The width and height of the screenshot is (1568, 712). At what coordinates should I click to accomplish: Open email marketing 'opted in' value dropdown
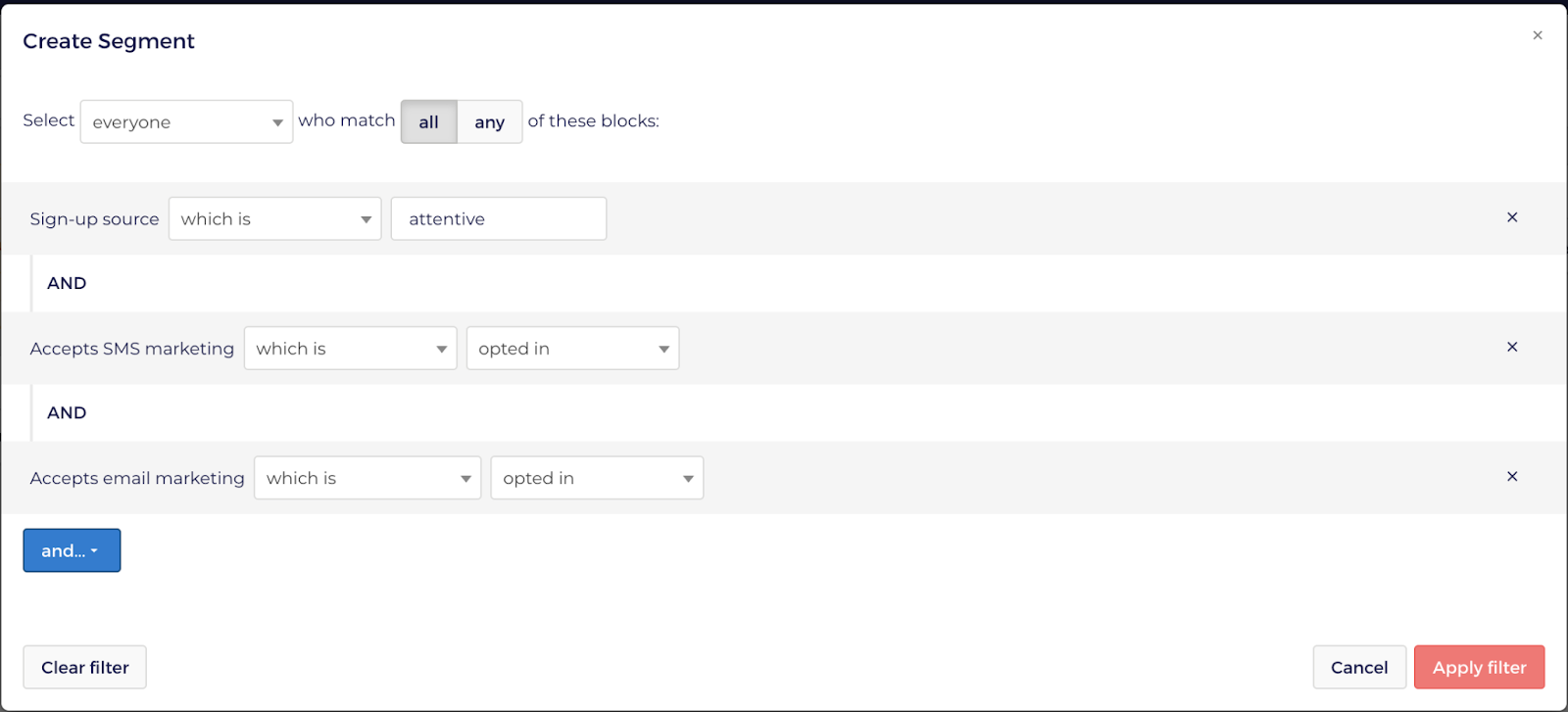597,478
